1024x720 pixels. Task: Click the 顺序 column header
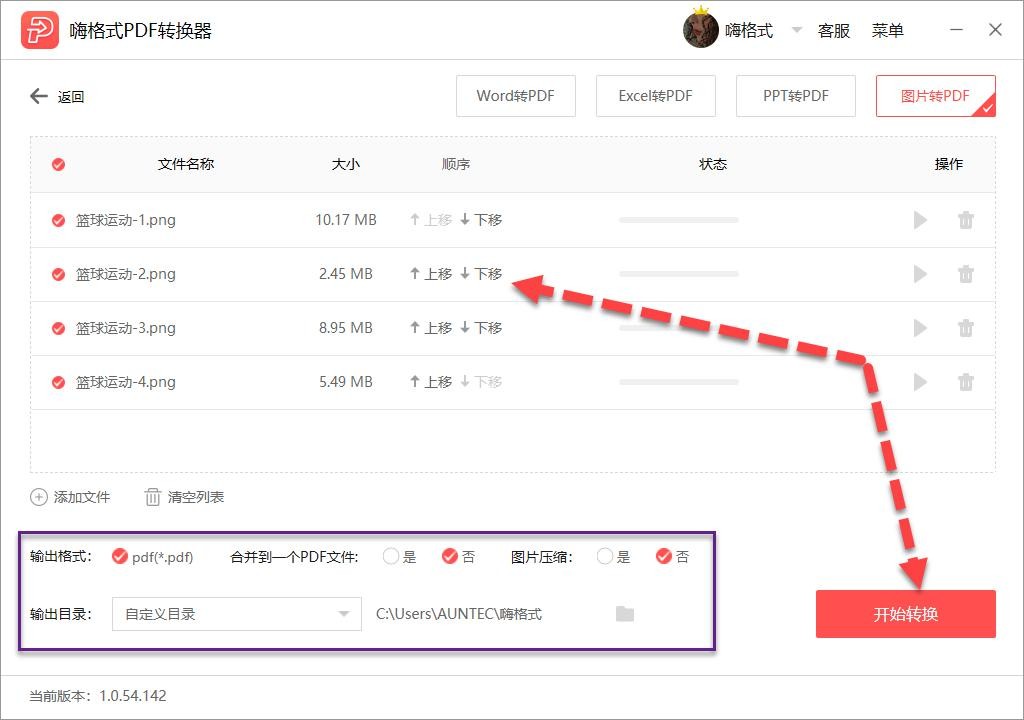[456, 164]
